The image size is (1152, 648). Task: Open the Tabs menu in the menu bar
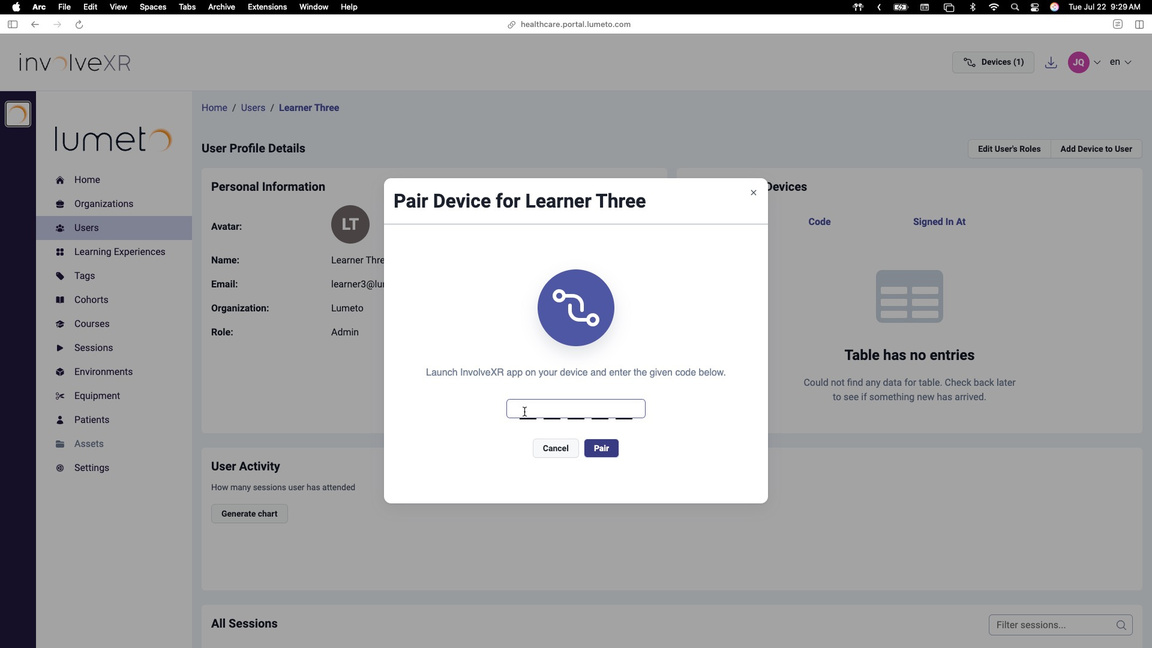point(187,7)
